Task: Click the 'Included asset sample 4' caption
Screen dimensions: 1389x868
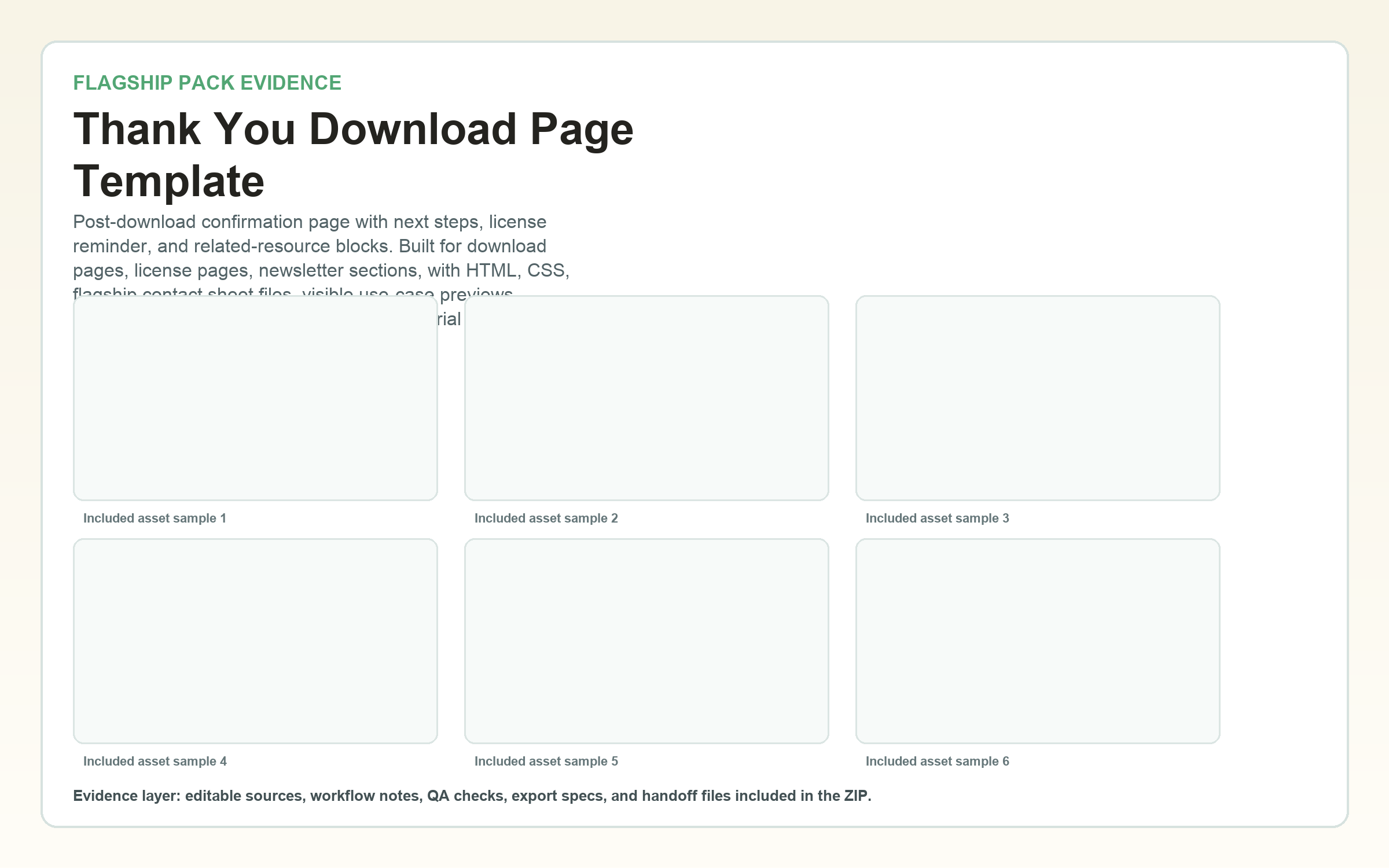Action: [x=155, y=762]
